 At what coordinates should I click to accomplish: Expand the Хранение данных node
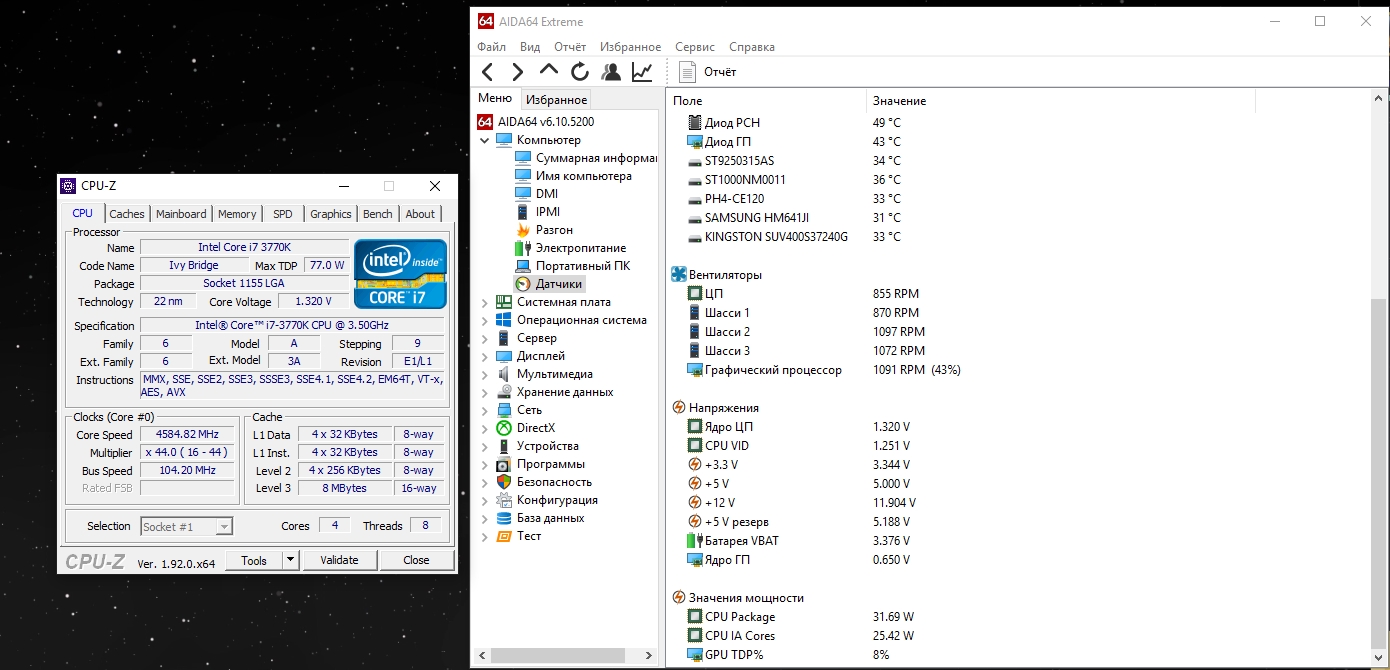pyautogui.click(x=485, y=392)
